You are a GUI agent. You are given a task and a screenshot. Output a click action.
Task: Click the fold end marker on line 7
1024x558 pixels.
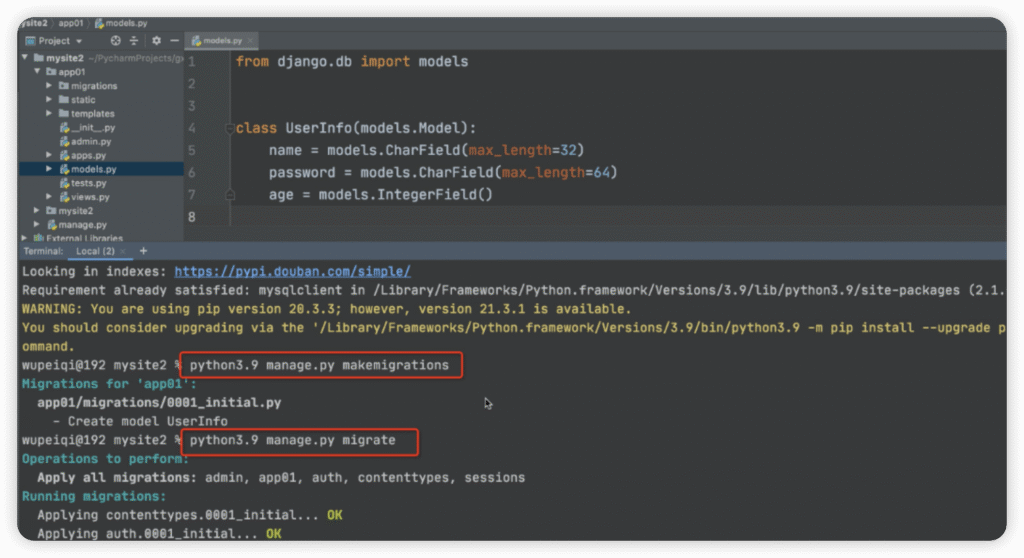tap(229, 195)
